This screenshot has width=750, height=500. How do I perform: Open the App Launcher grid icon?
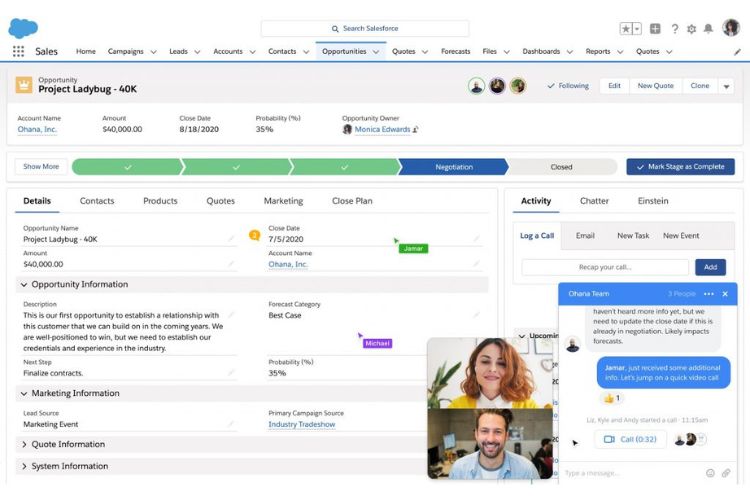click(x=18, y=51)
